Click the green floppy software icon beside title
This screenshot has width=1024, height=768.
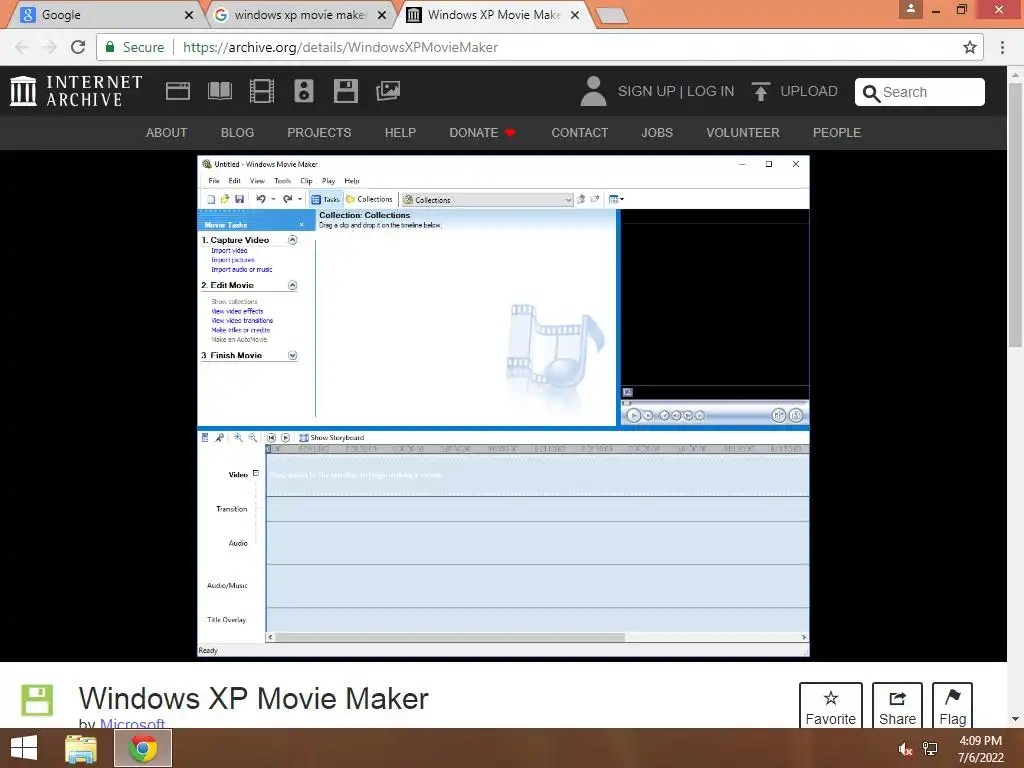(37, 700)
